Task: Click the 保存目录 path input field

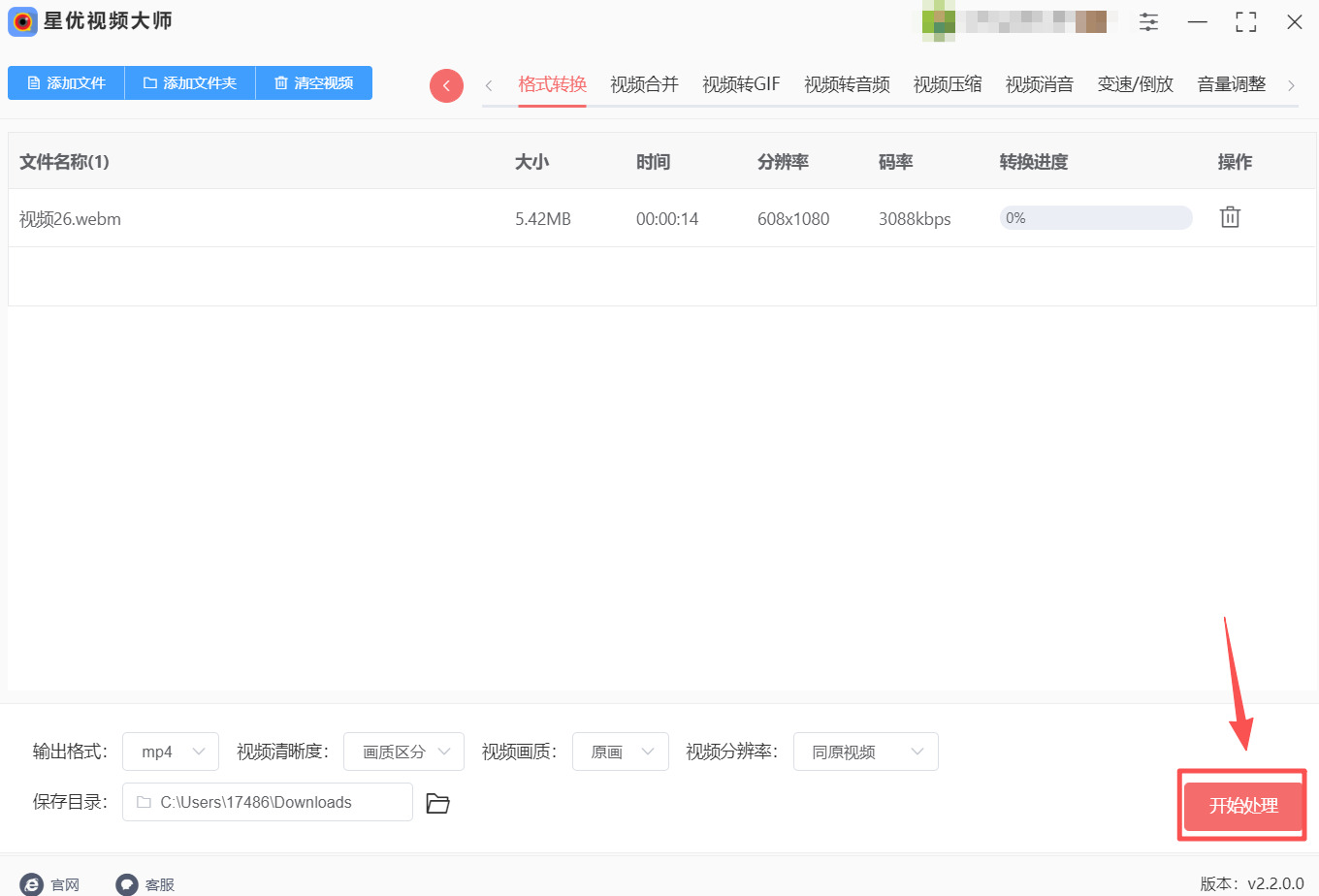Action: [x=267, y=802]
